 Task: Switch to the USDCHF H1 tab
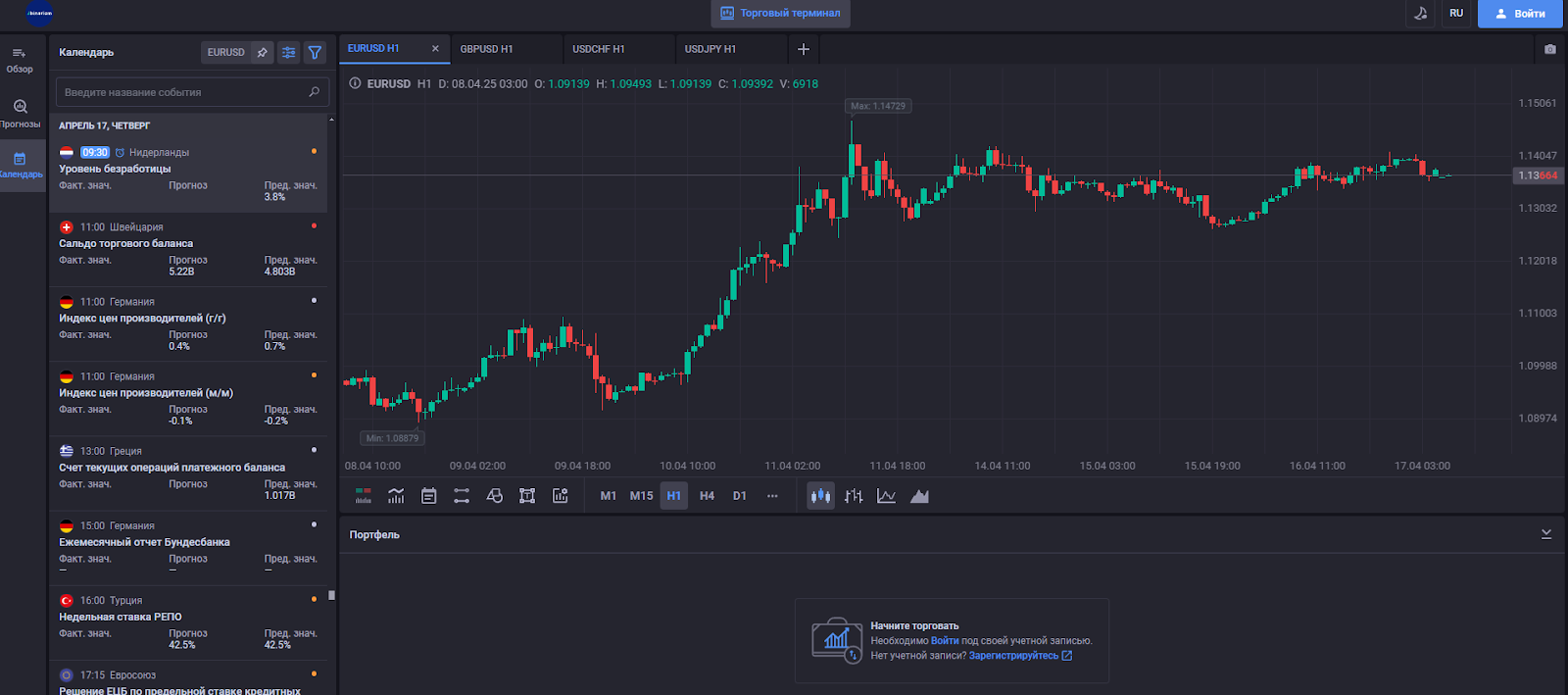[599, 49]
